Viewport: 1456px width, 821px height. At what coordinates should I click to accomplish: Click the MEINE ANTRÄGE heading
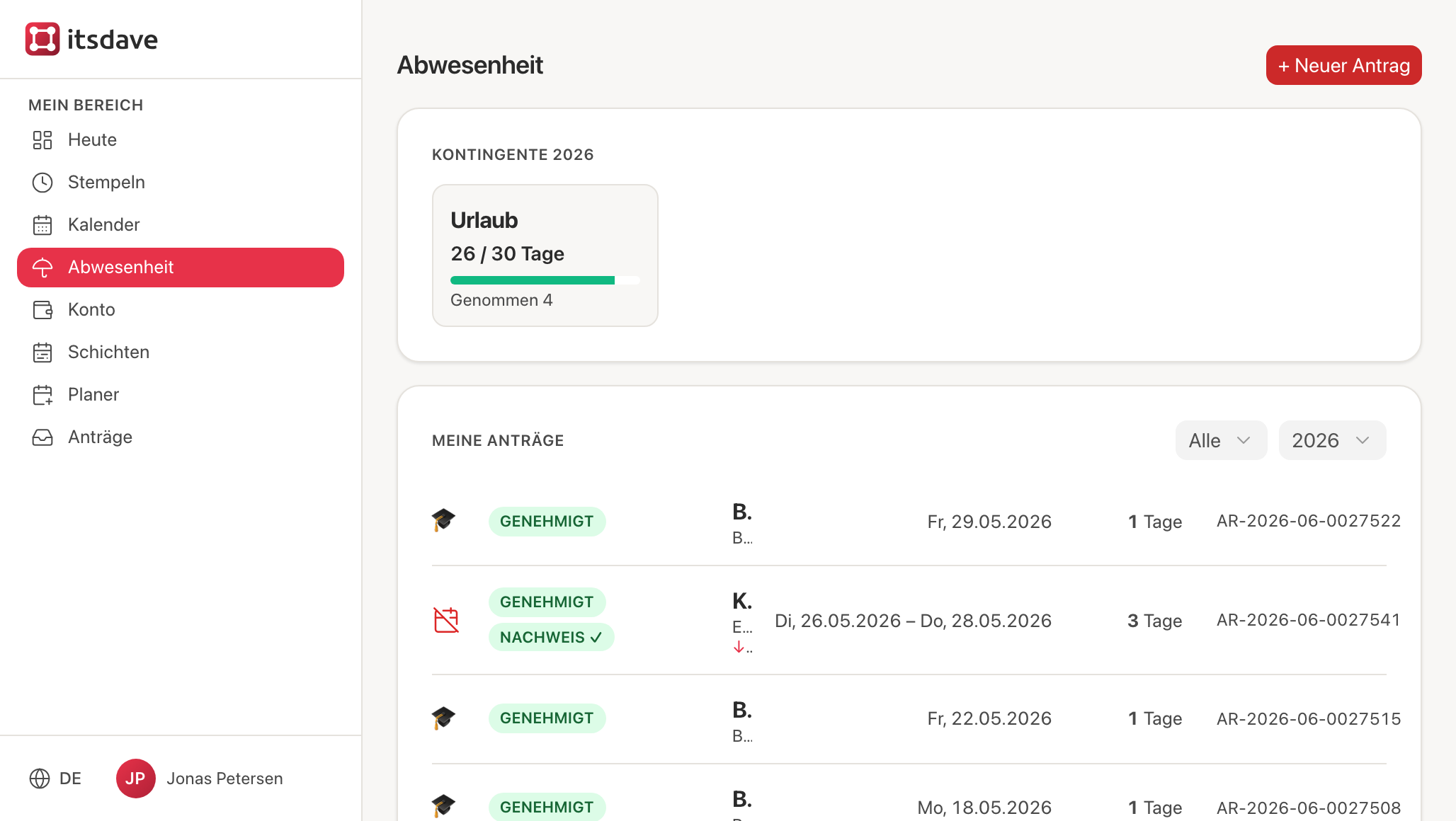(x=498, y=440)
